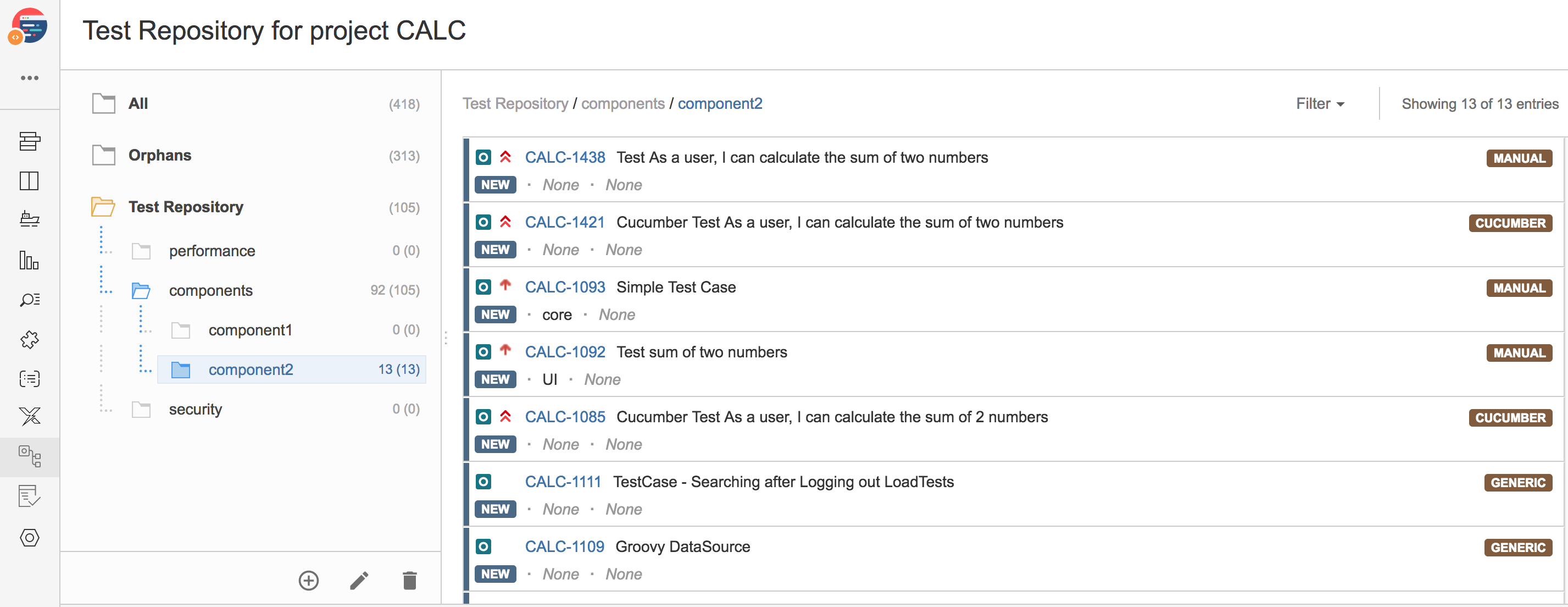Open the Xray X icon in sidebar

[29, 417]
